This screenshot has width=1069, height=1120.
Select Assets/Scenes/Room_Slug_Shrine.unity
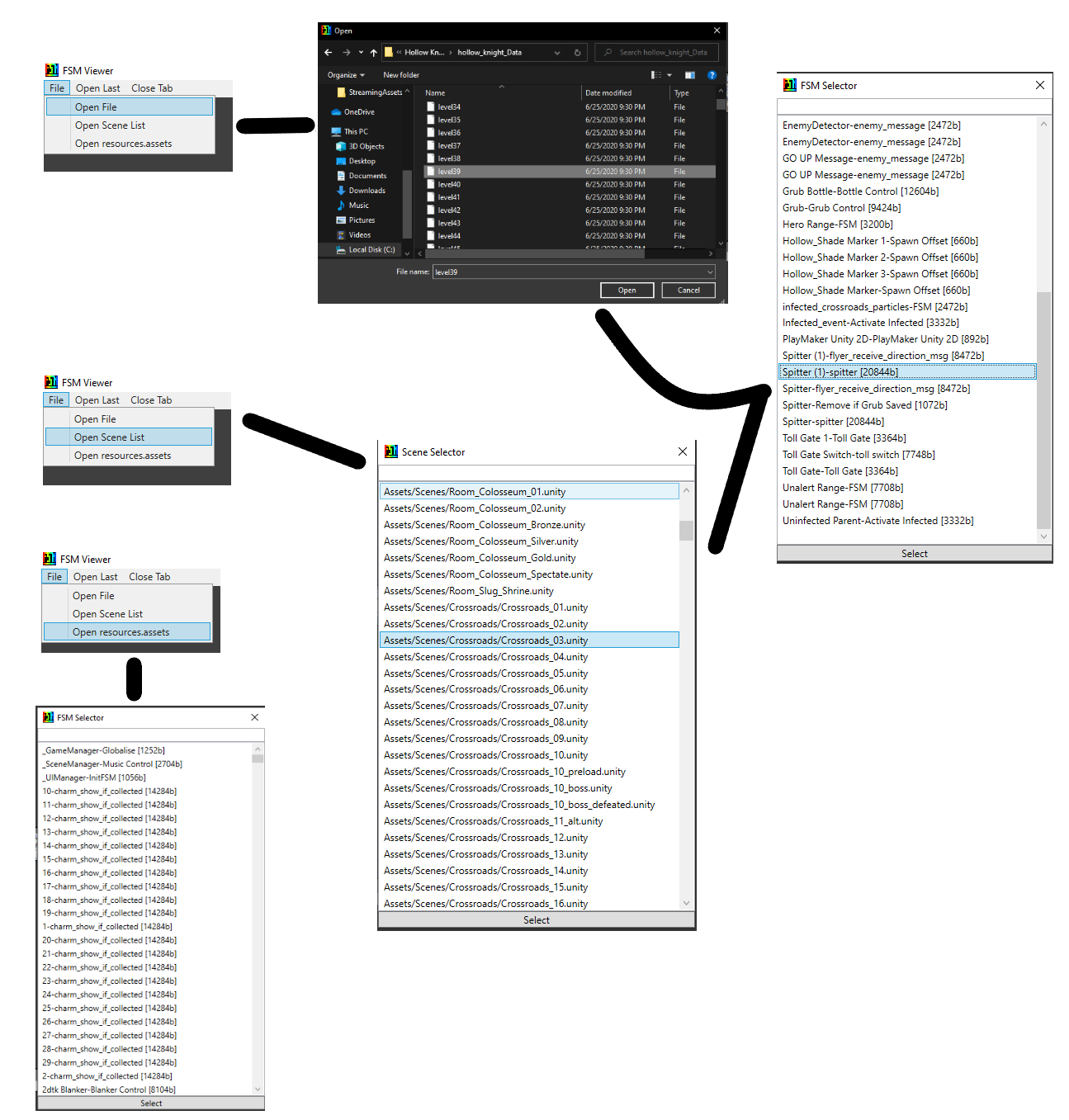pos(529,591)
